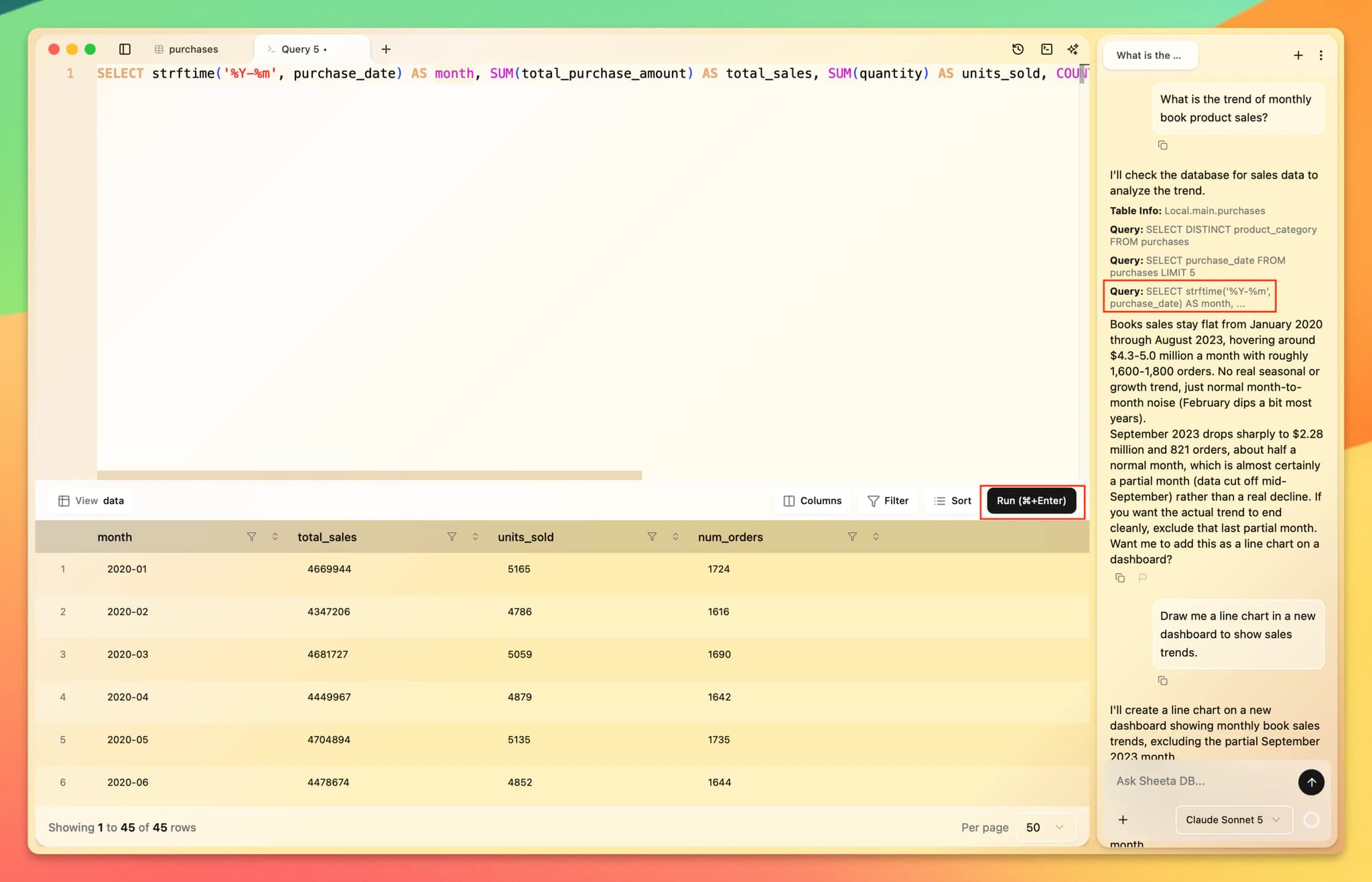Sort the units_sold column arrows
Viewport: 1372px width, 882px height.
pyautogui.click(x=675, y=537)
